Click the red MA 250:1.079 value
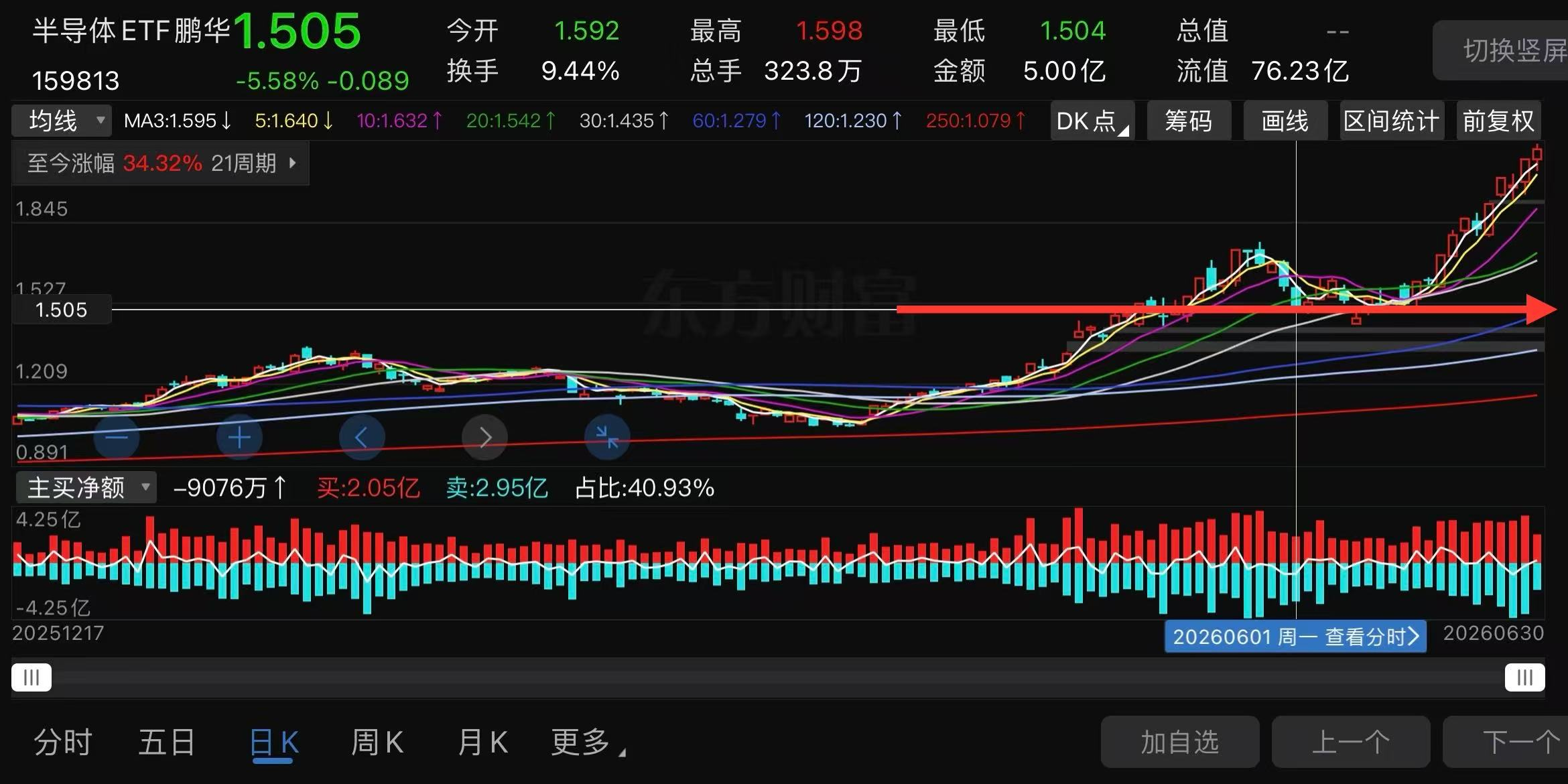Viewport: 1568px width, 784px height. (976, 121)
